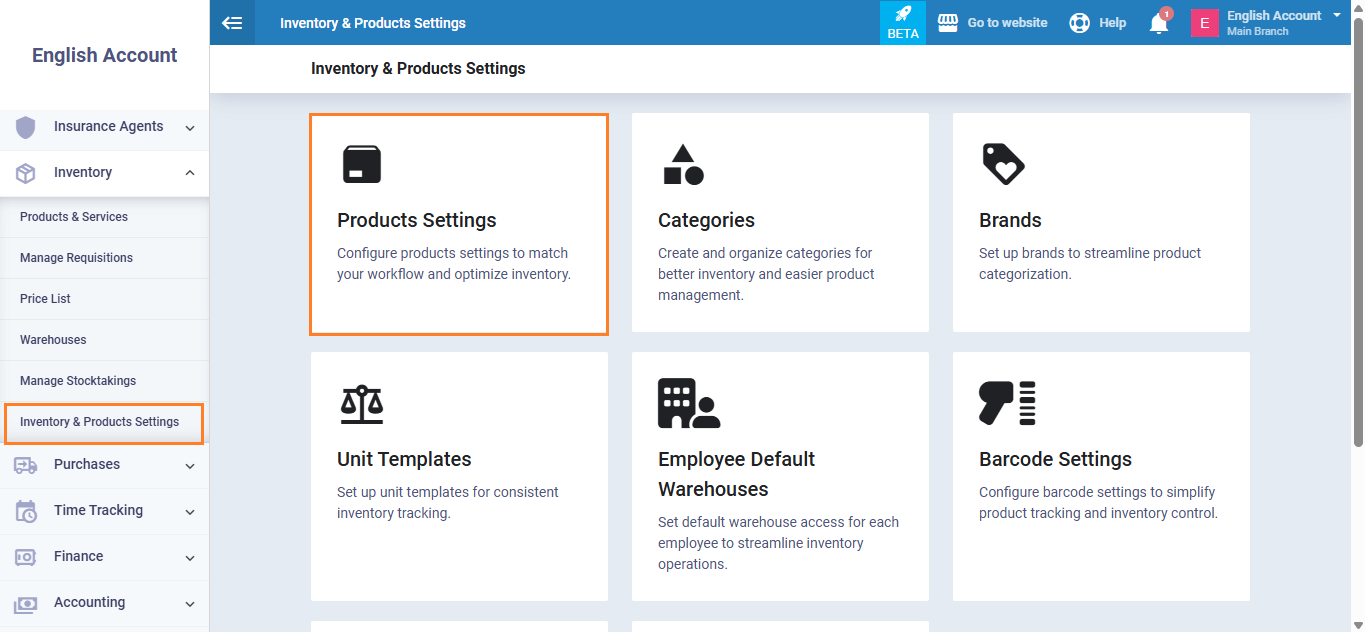Screen dimensions: 1365x632
Task: Click the Go to website storefront icon
Action: tap(947, 22)
